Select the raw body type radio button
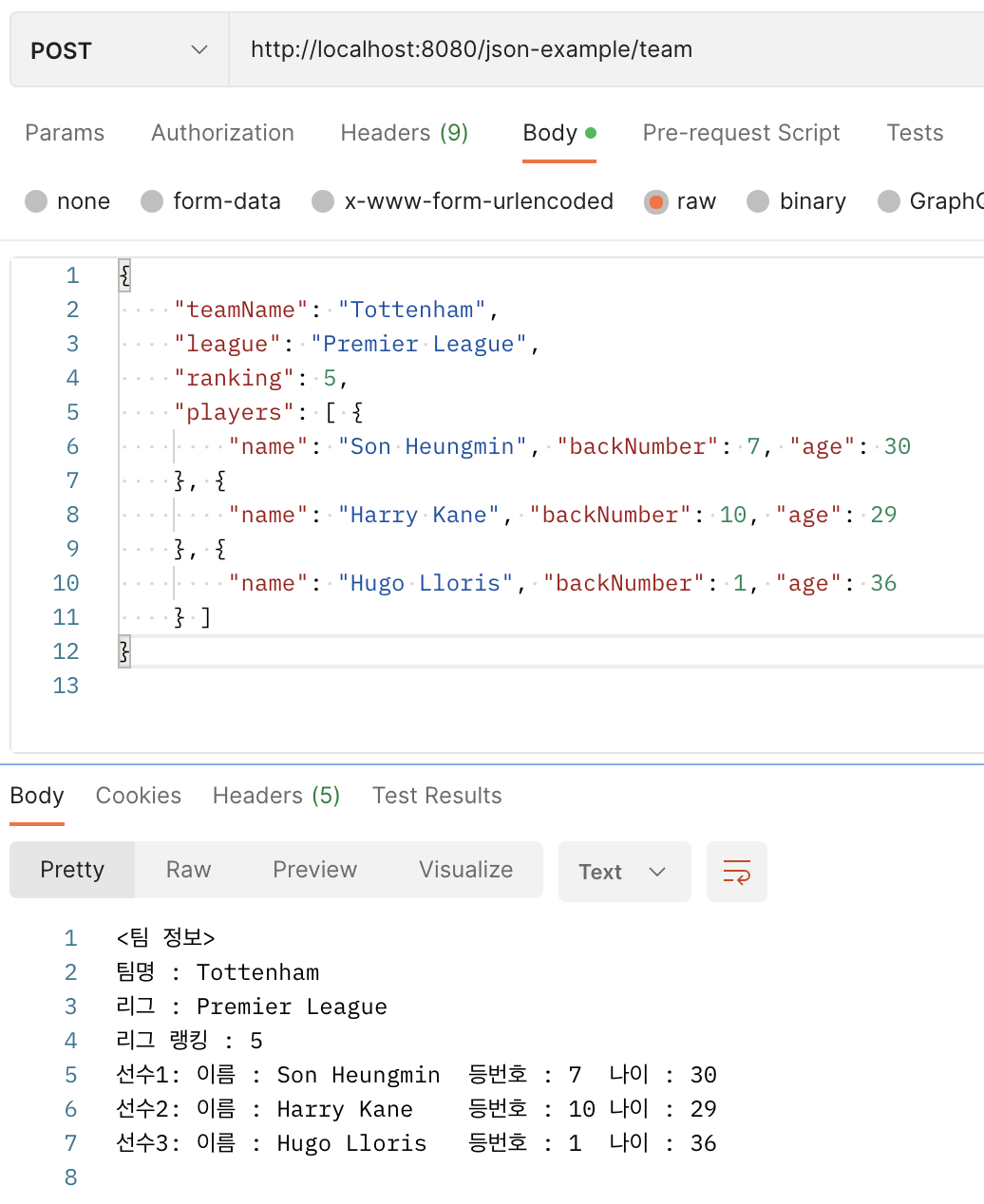984x1204 pixels. [x=656, y=201]
